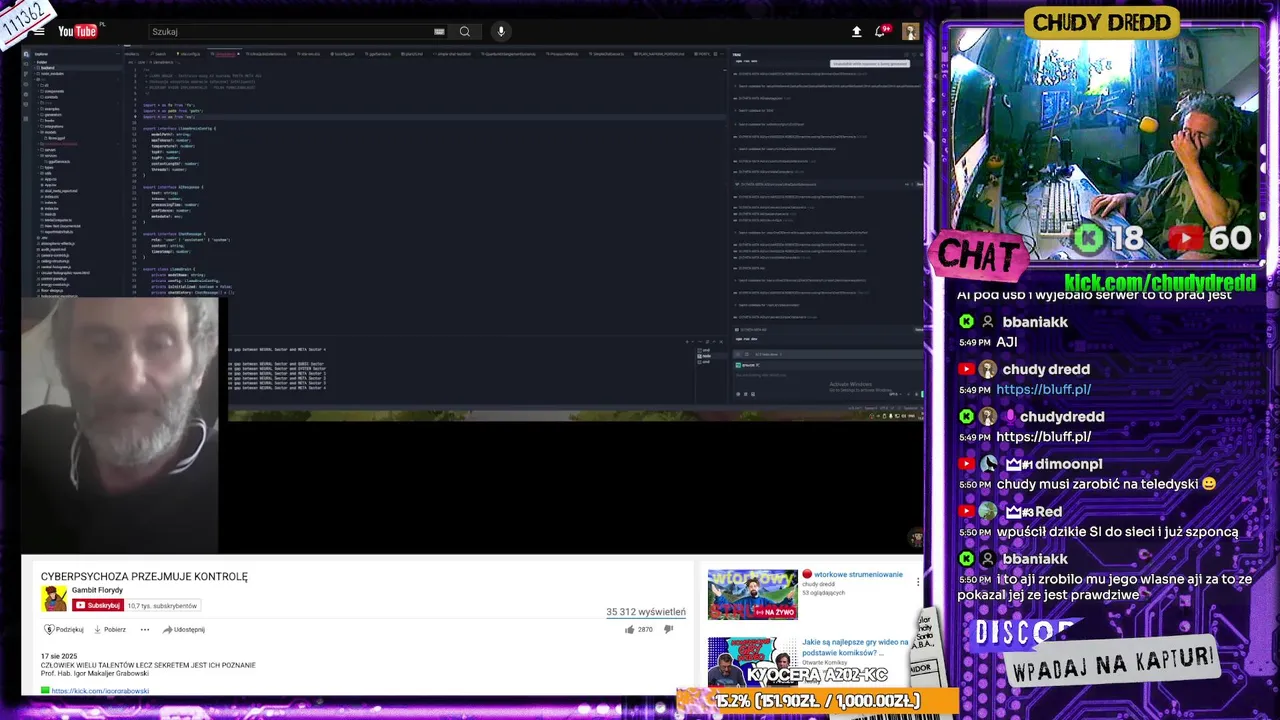Open the YouTube hamburger guide menu
Screen dimensions: 1280x720
pos(39,31)
